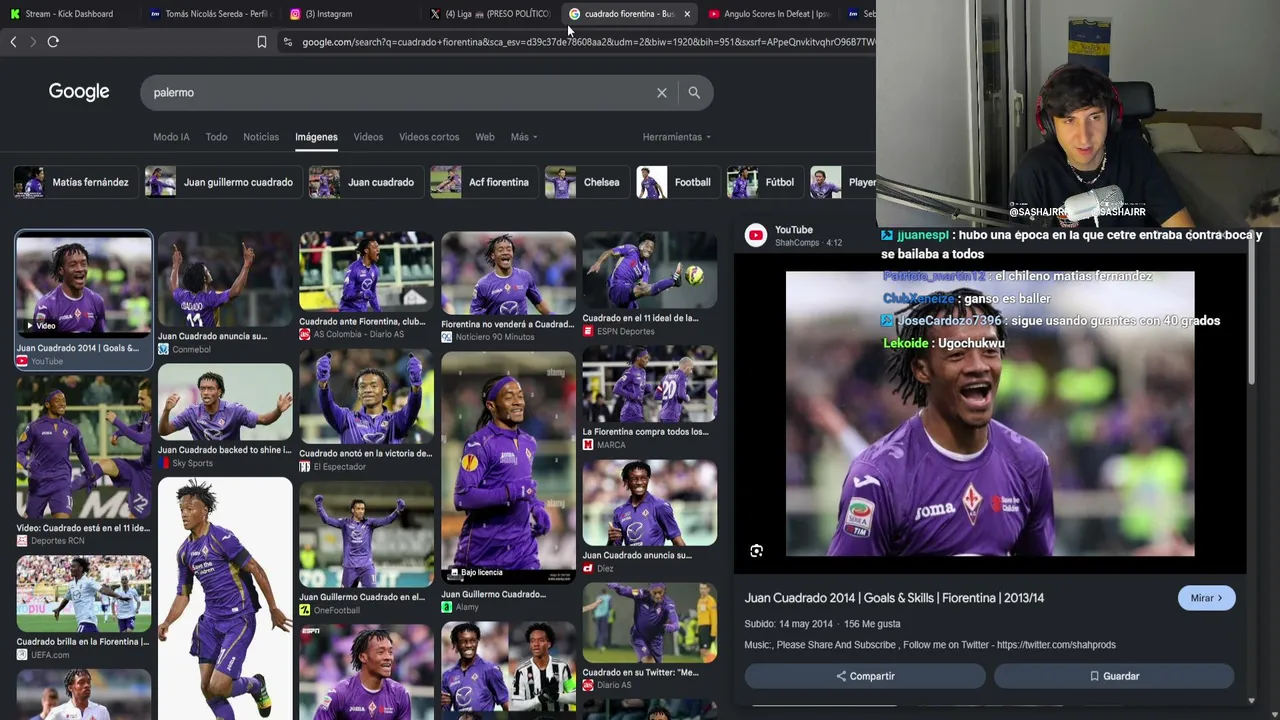The image size is (1280, 720).
Task: Open the Videos results tab
Action: (x=368, y=137)
